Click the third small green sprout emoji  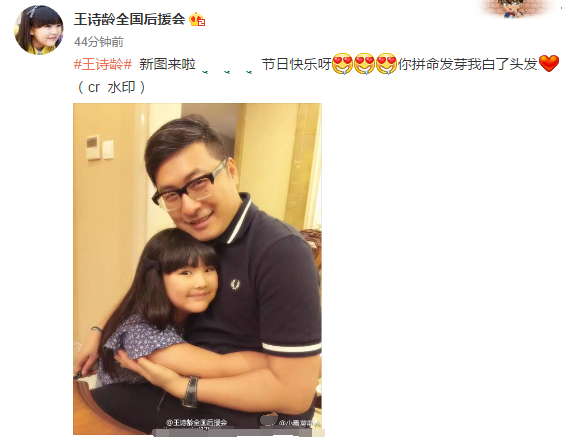point(249,72)
